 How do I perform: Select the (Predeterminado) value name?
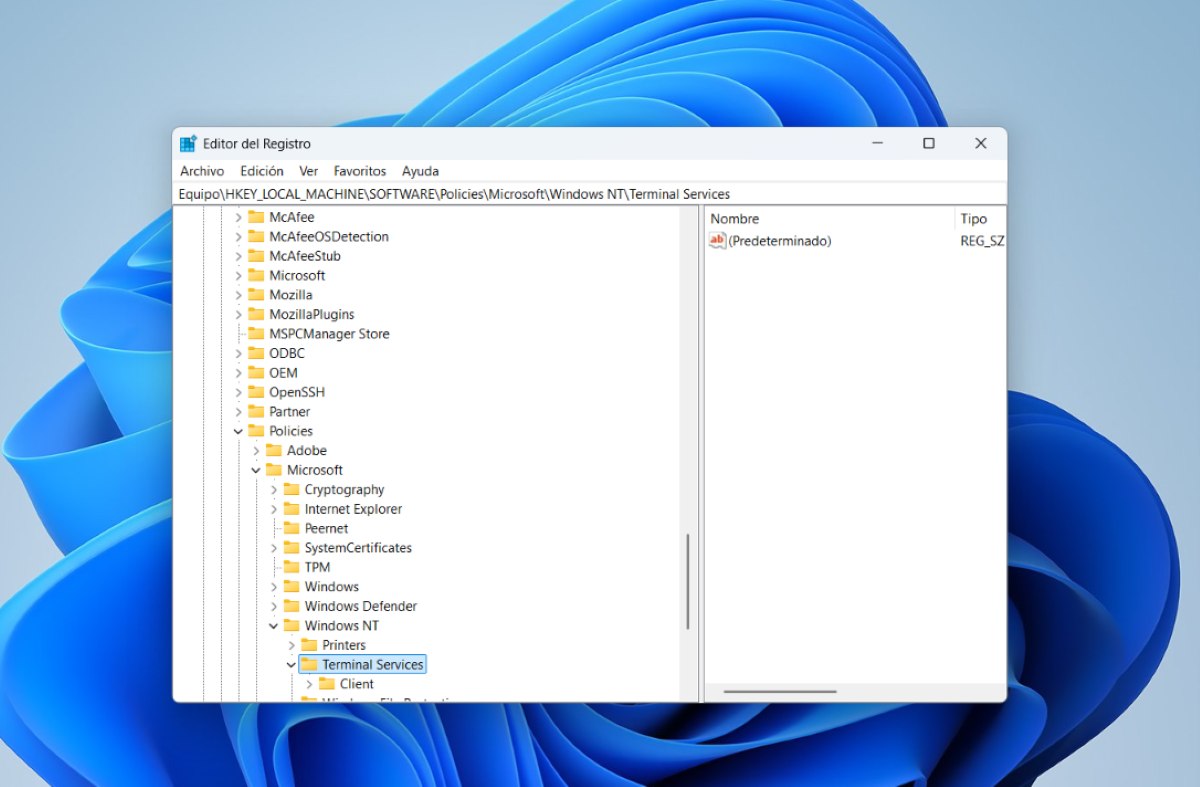pyautogui.click(x=780, y=241)
